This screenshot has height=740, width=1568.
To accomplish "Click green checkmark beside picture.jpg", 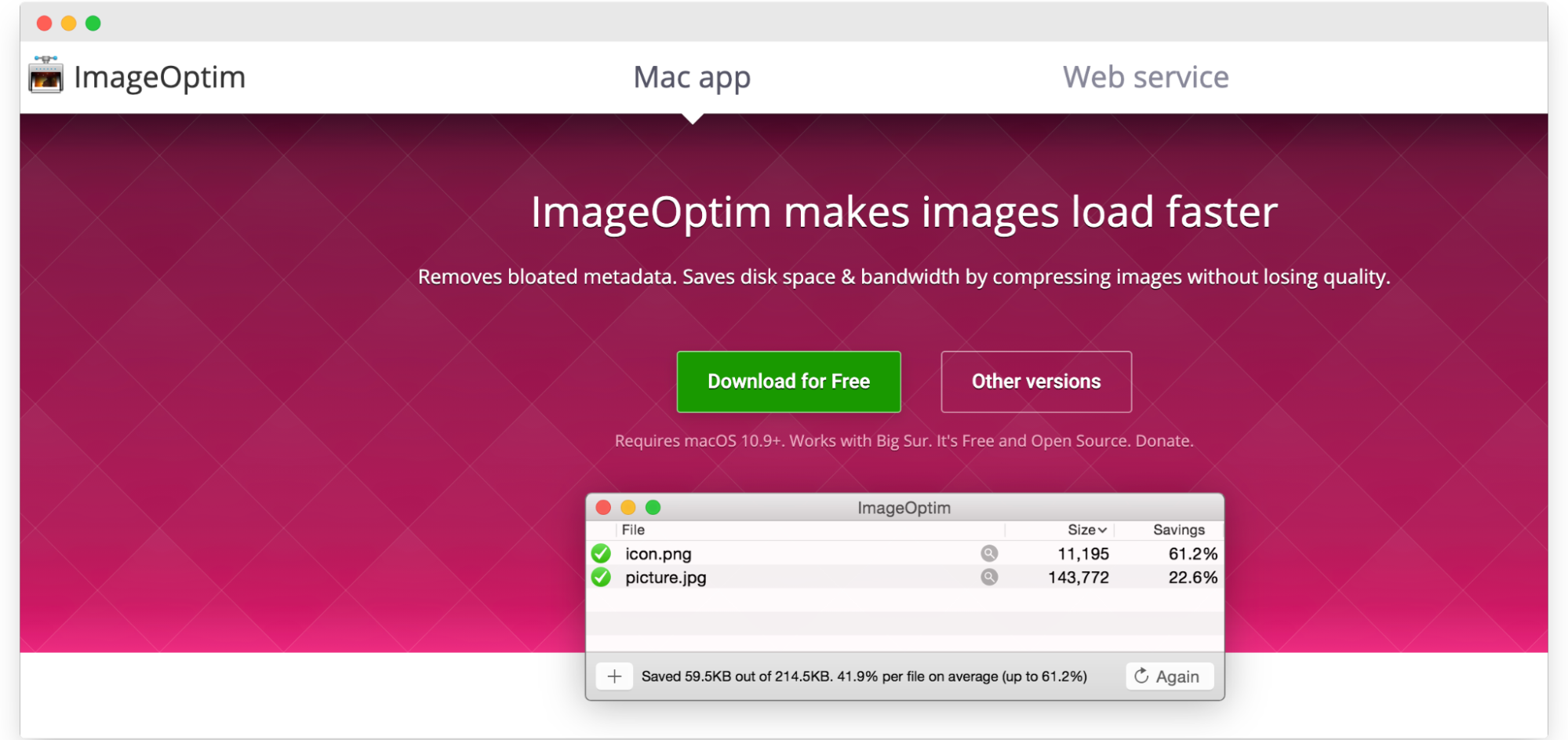I will click(x=602, y=578).
